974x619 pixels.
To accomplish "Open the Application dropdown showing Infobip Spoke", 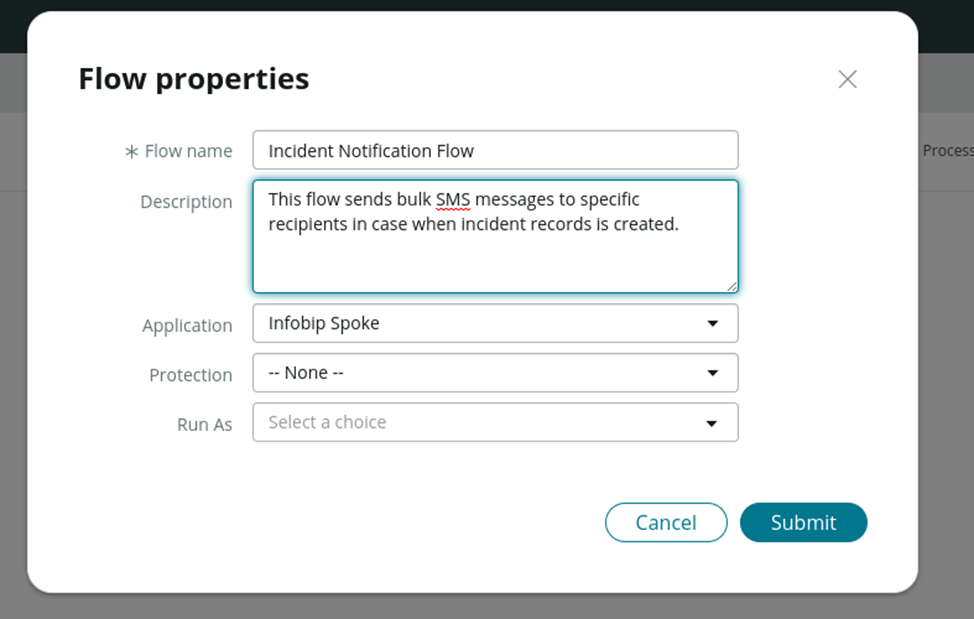I will 480,324.
